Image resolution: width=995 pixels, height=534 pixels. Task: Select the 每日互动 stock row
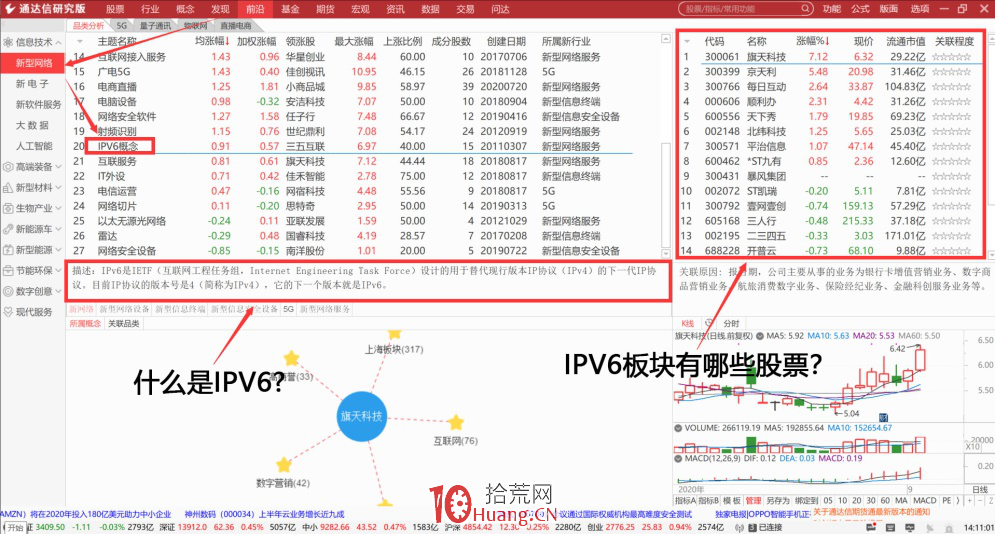pos(830,87)
